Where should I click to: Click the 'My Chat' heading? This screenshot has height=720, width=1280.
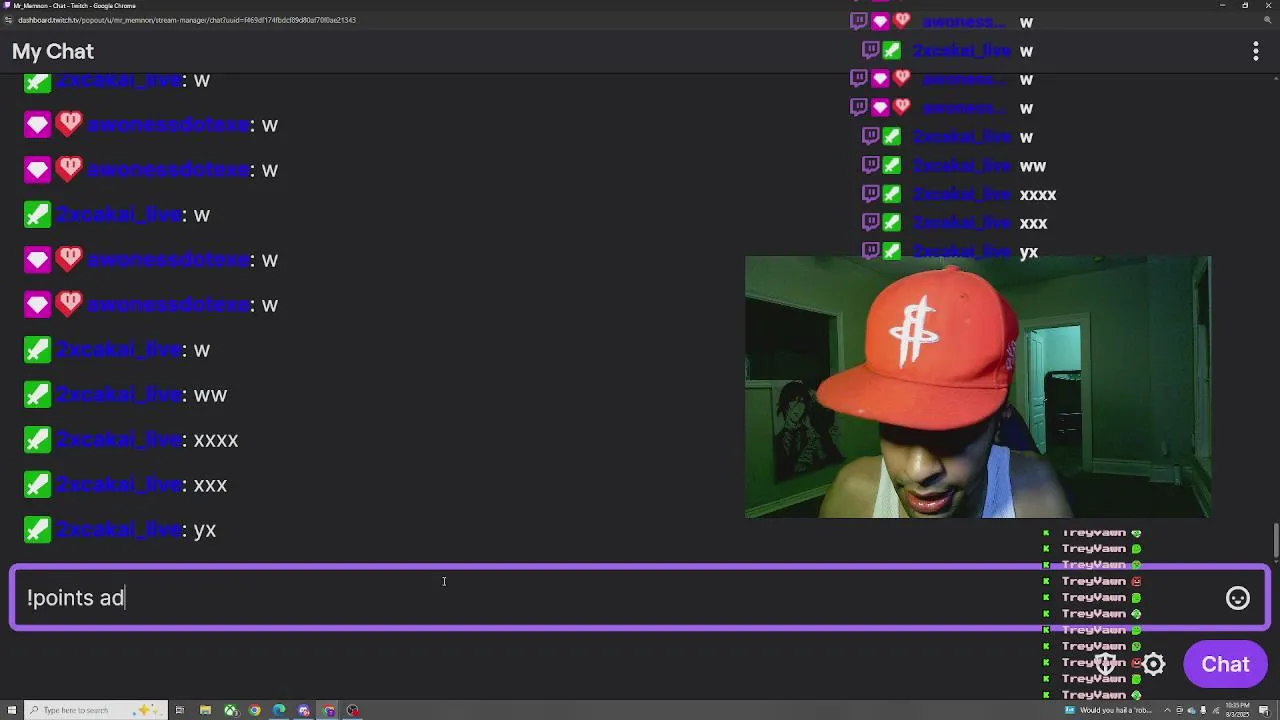coord(53,51)
